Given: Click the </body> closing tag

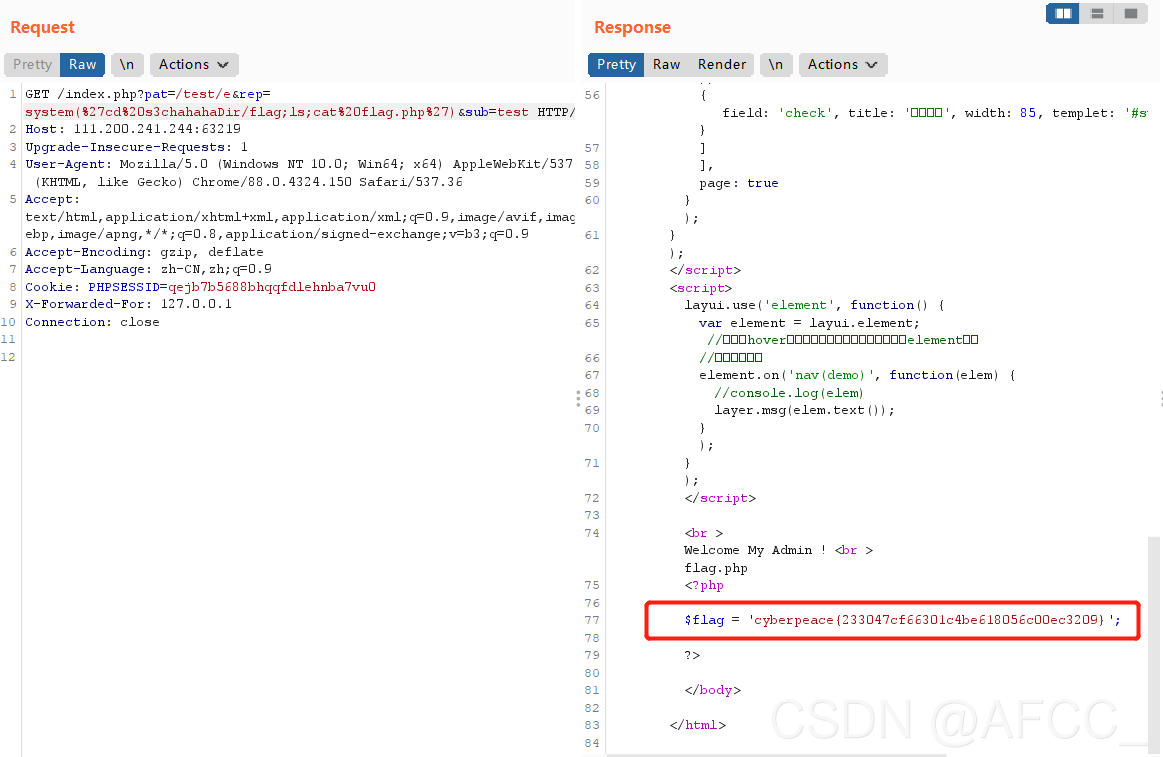Looking at the screenshot, I should 713,690.
